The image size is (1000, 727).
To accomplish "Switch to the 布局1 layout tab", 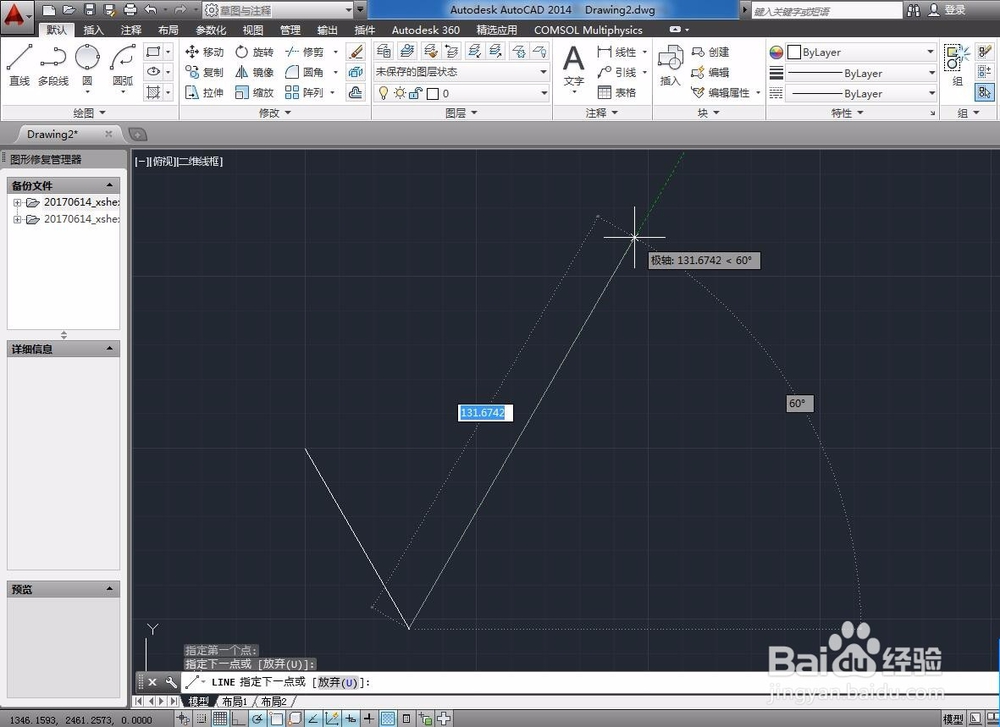I will tap(234, 701).
